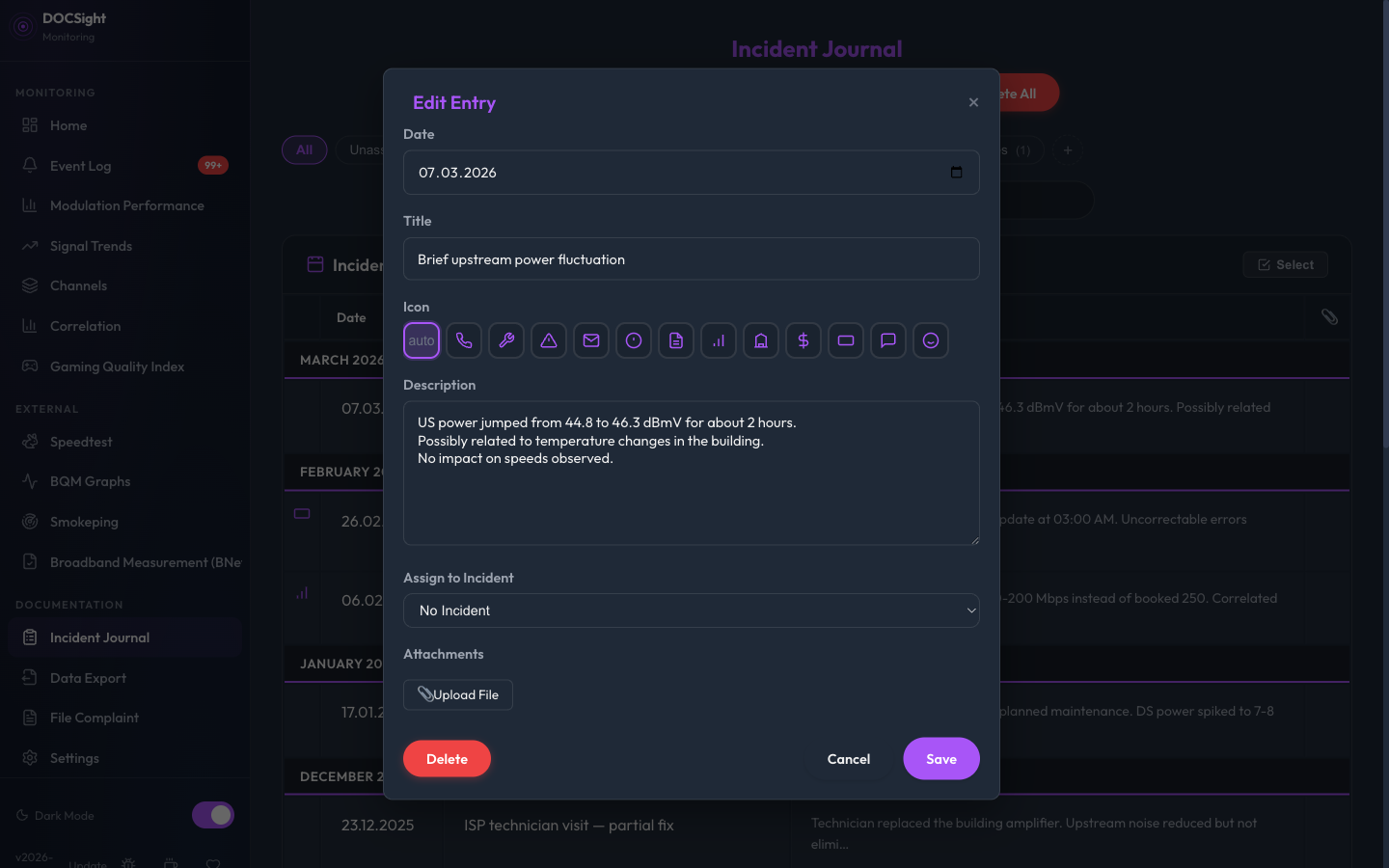Select the wrench icon in the icon picker
1389x868 pixels.
pos(506,340)
